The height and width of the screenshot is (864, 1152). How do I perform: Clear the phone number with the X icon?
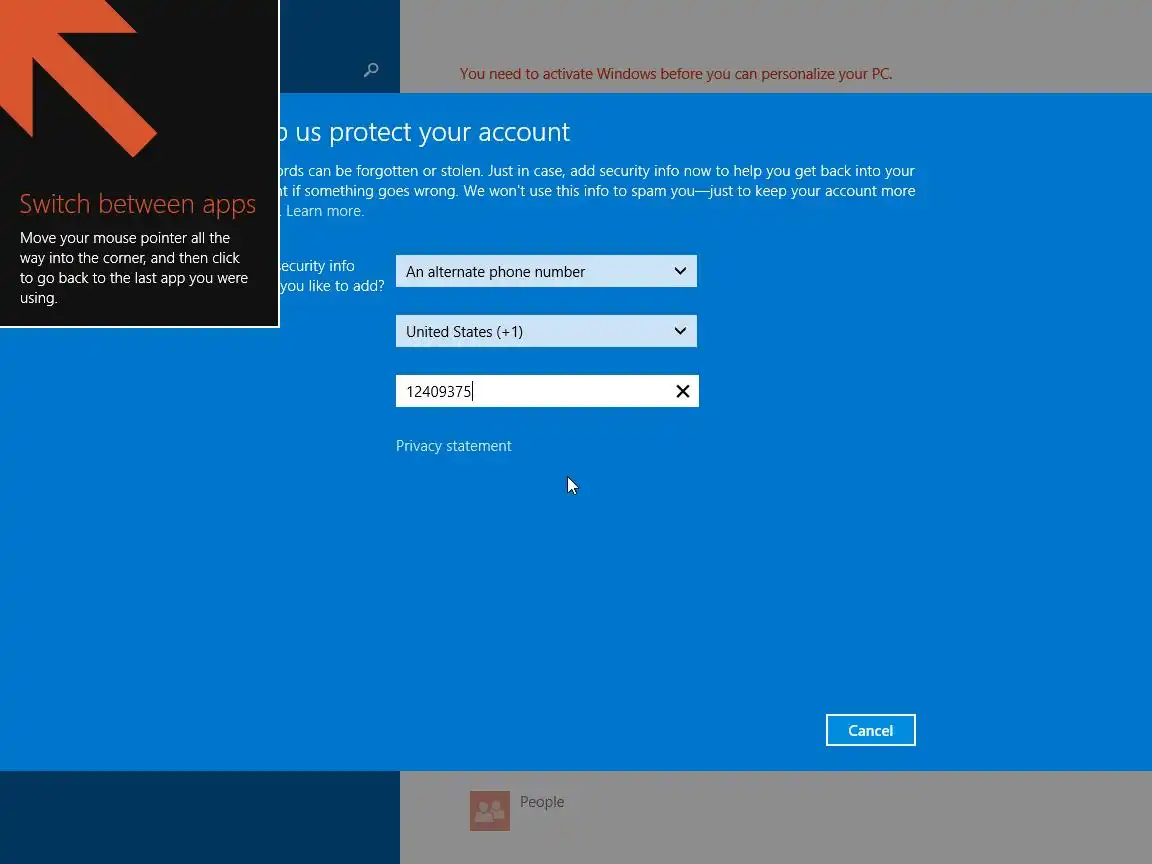click(x=683, y=391)
